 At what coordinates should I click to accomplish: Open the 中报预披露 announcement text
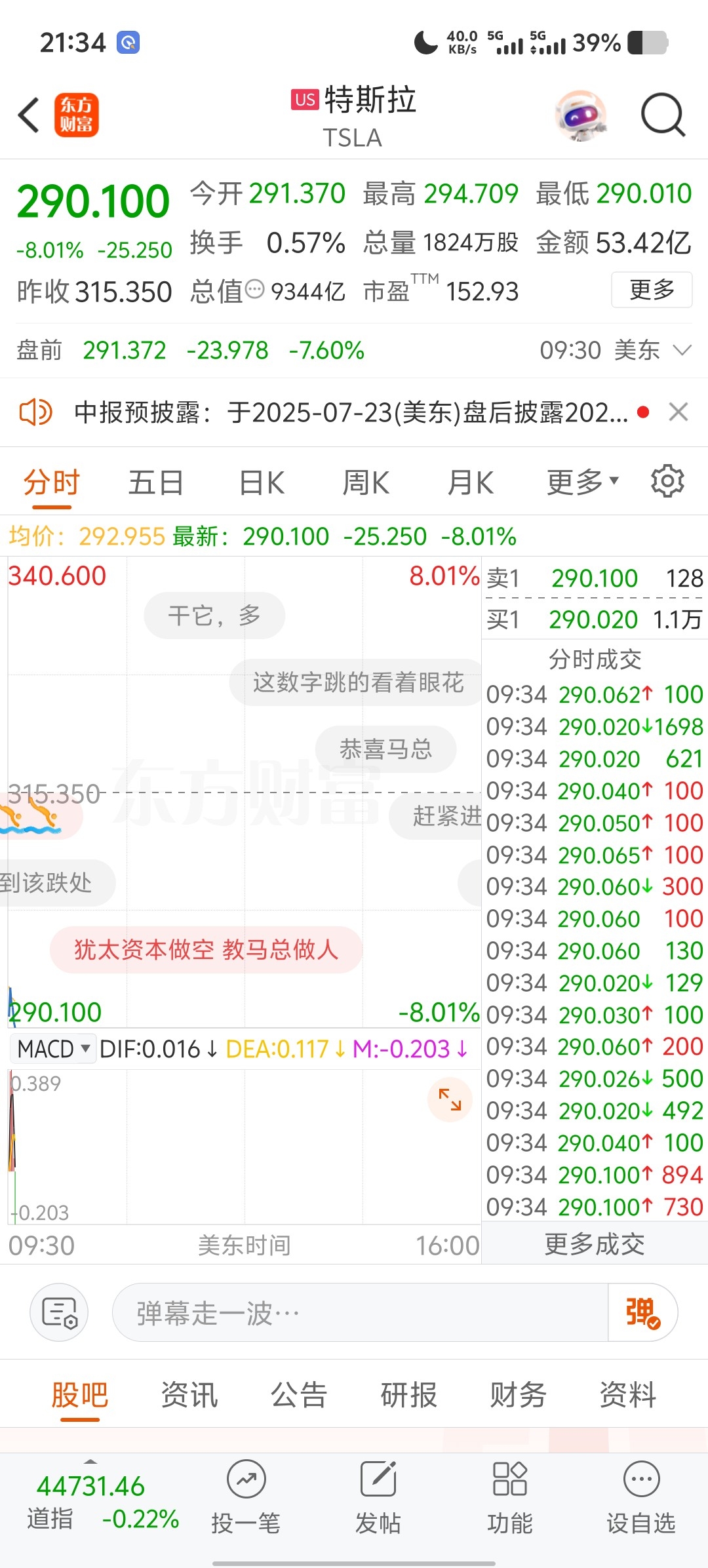point(351,412)
